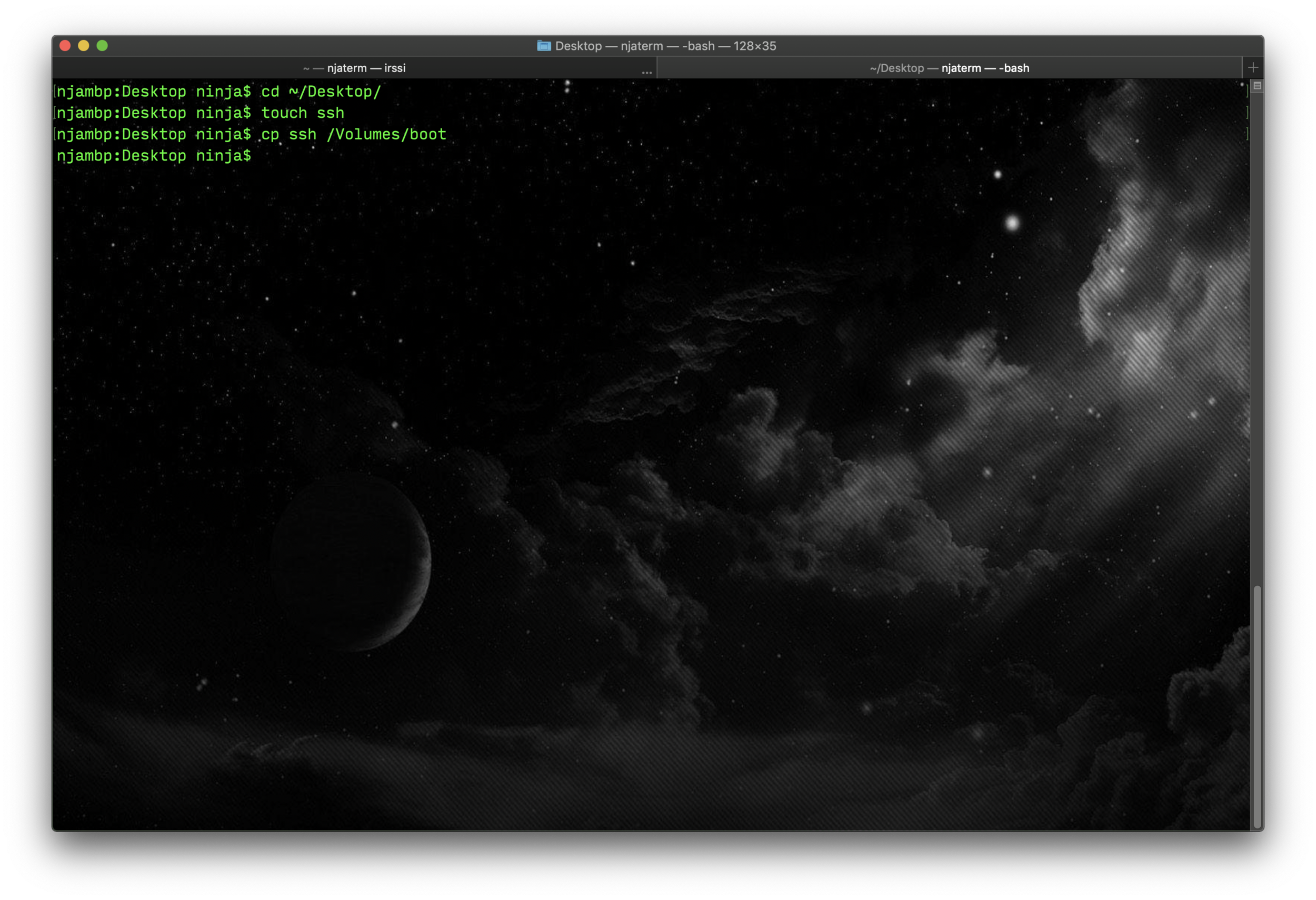Click the activity dots on irssi tab

646,73
